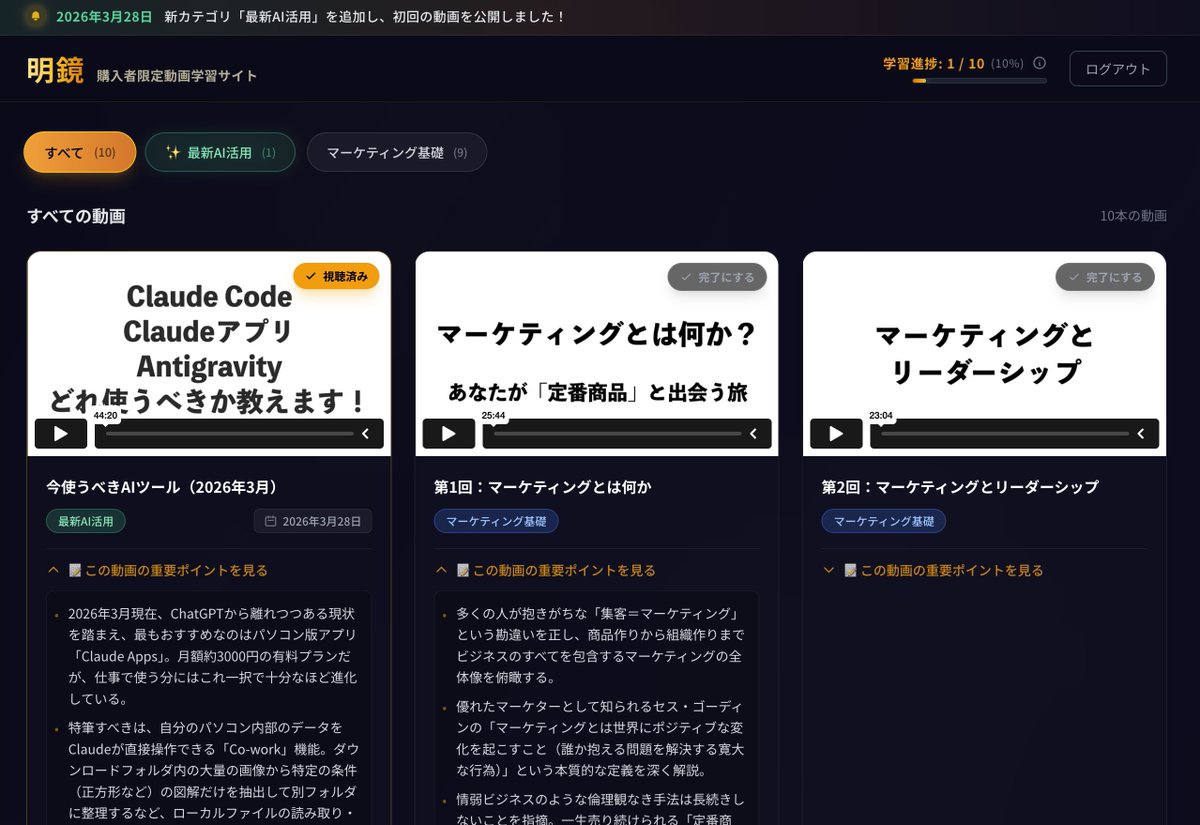The image size is (1200, 825).
Task: Click the learning progress info icon
Action: tap(1039, 63)
